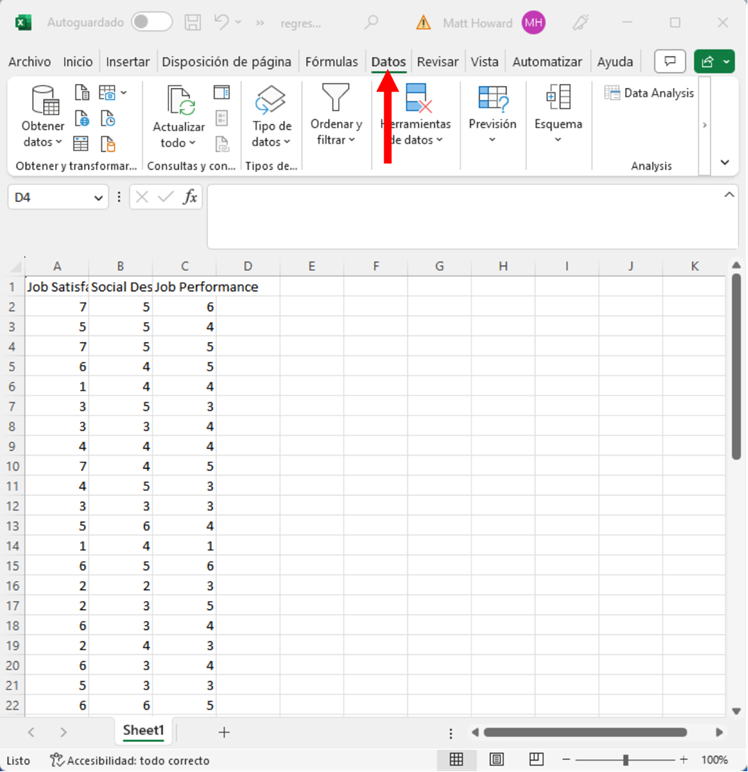
Task: Click the Obtener datos icon
Action: click(x=44, y=100)
